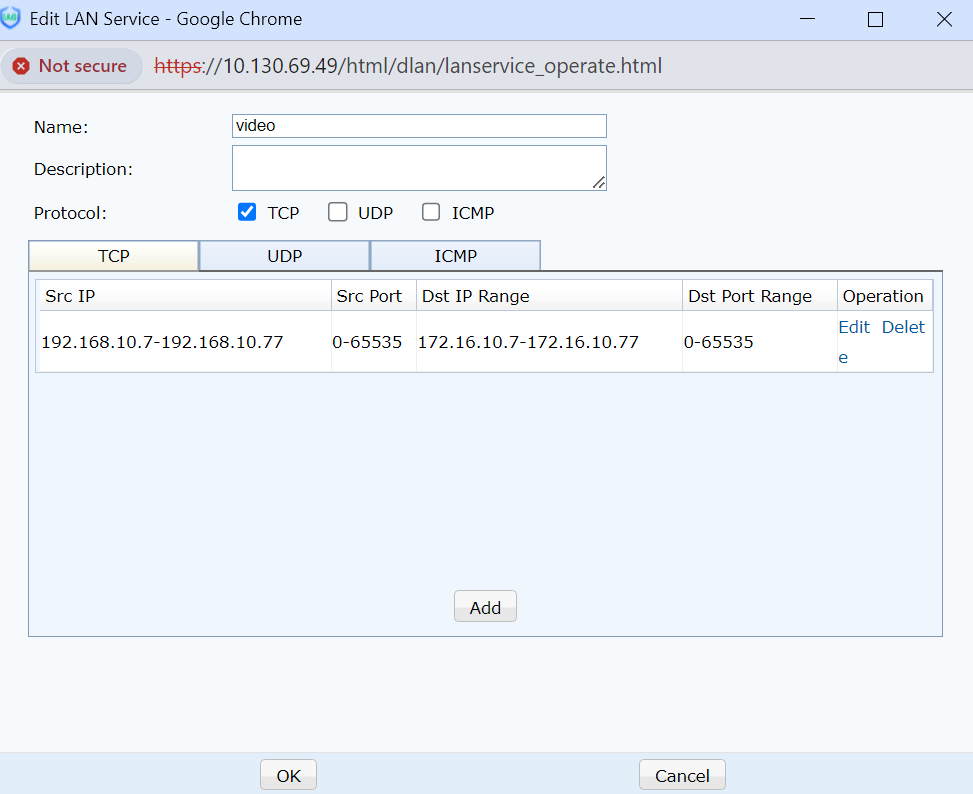Viewport: 973px width, 794px height.
Task: Focus the Name field containing video
Action: click(419, 126)
